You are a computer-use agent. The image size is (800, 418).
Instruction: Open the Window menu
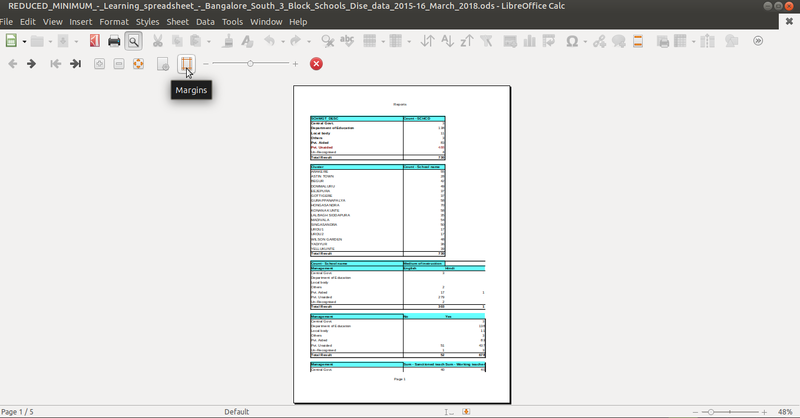point(266,22)
